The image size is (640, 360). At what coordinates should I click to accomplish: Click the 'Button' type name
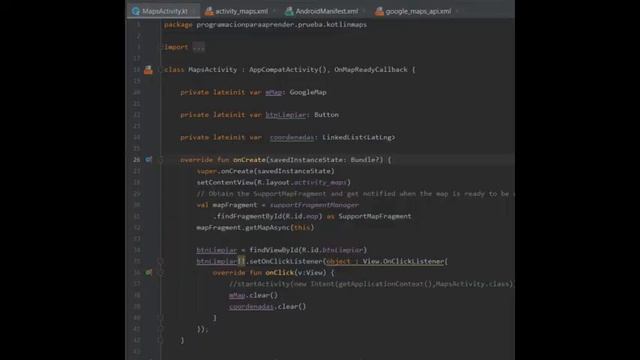326,115
